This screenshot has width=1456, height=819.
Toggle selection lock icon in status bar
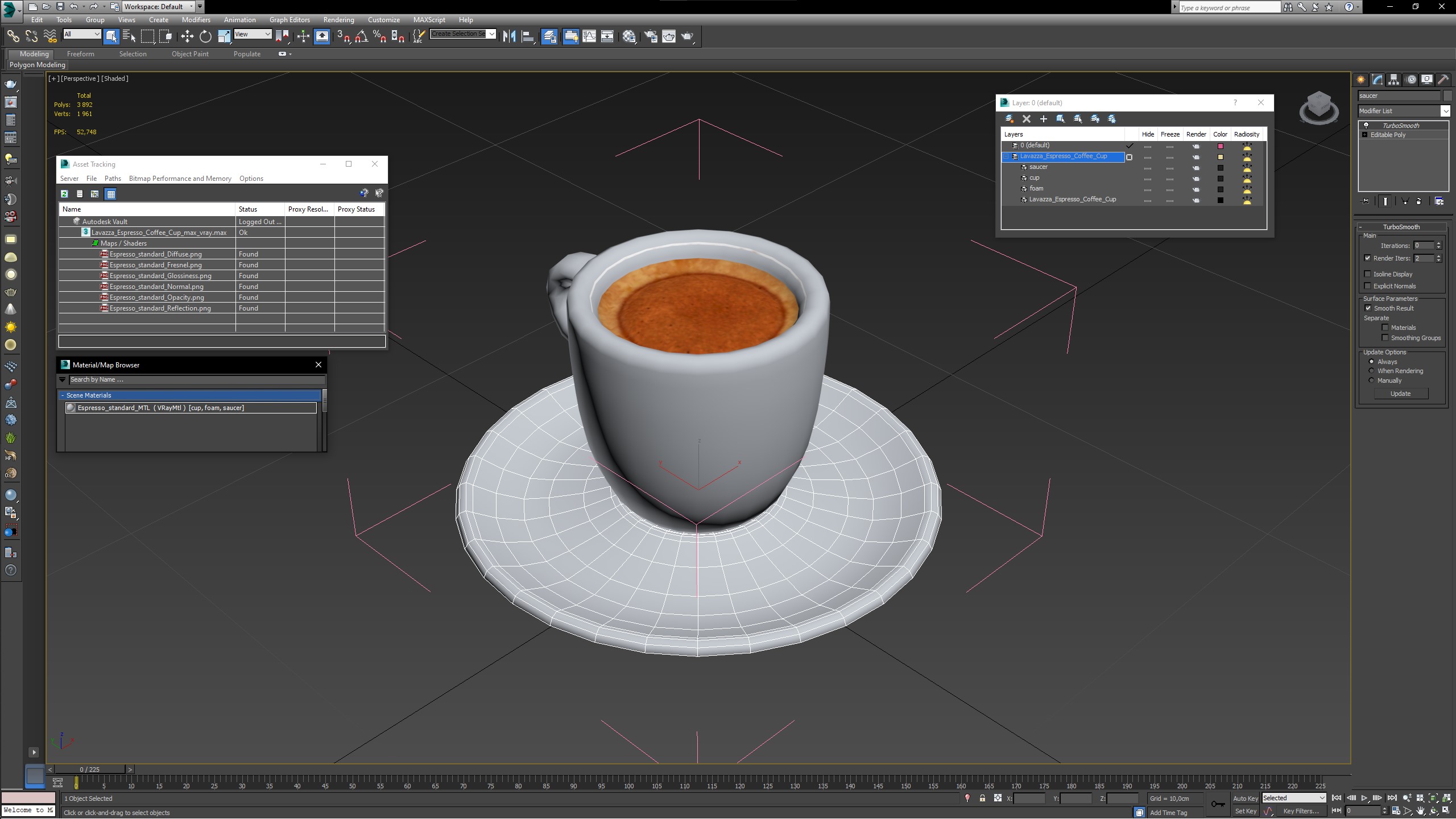click(x=982, y=799)
